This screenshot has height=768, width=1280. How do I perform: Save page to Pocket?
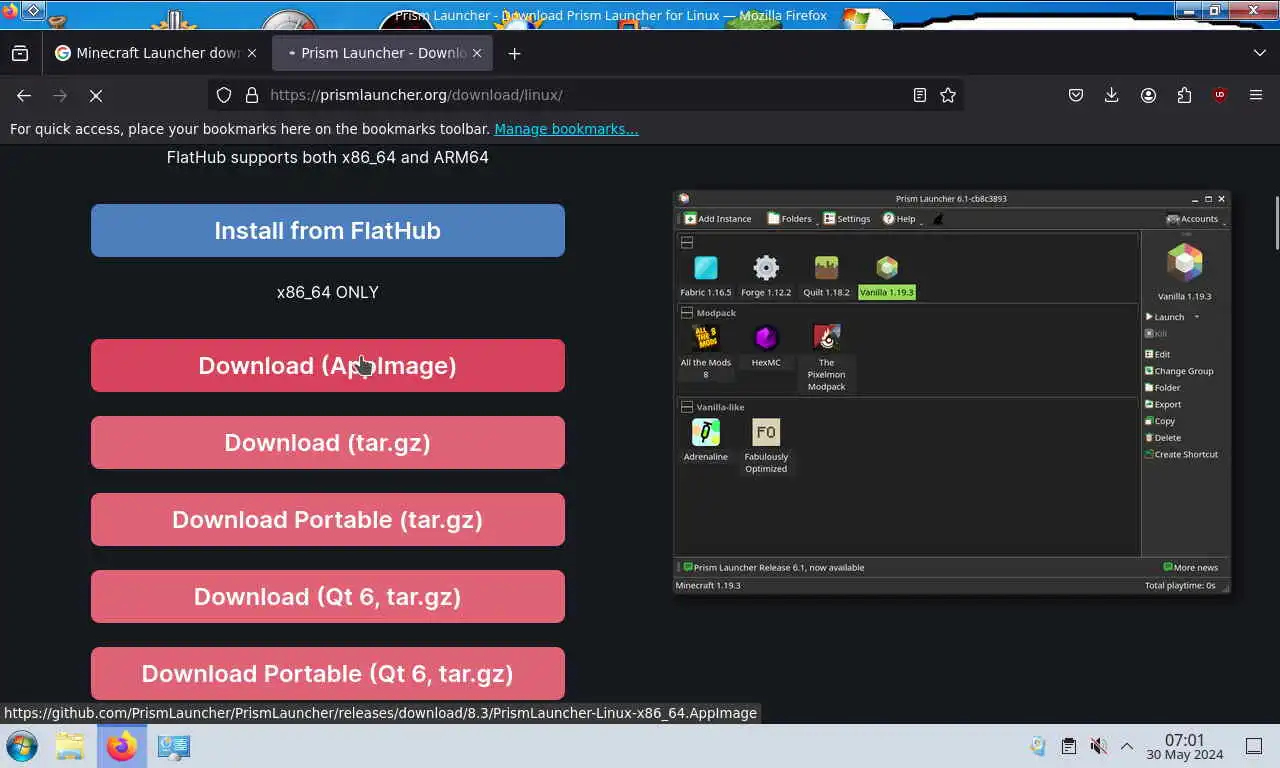click(x=1076, y=95)
